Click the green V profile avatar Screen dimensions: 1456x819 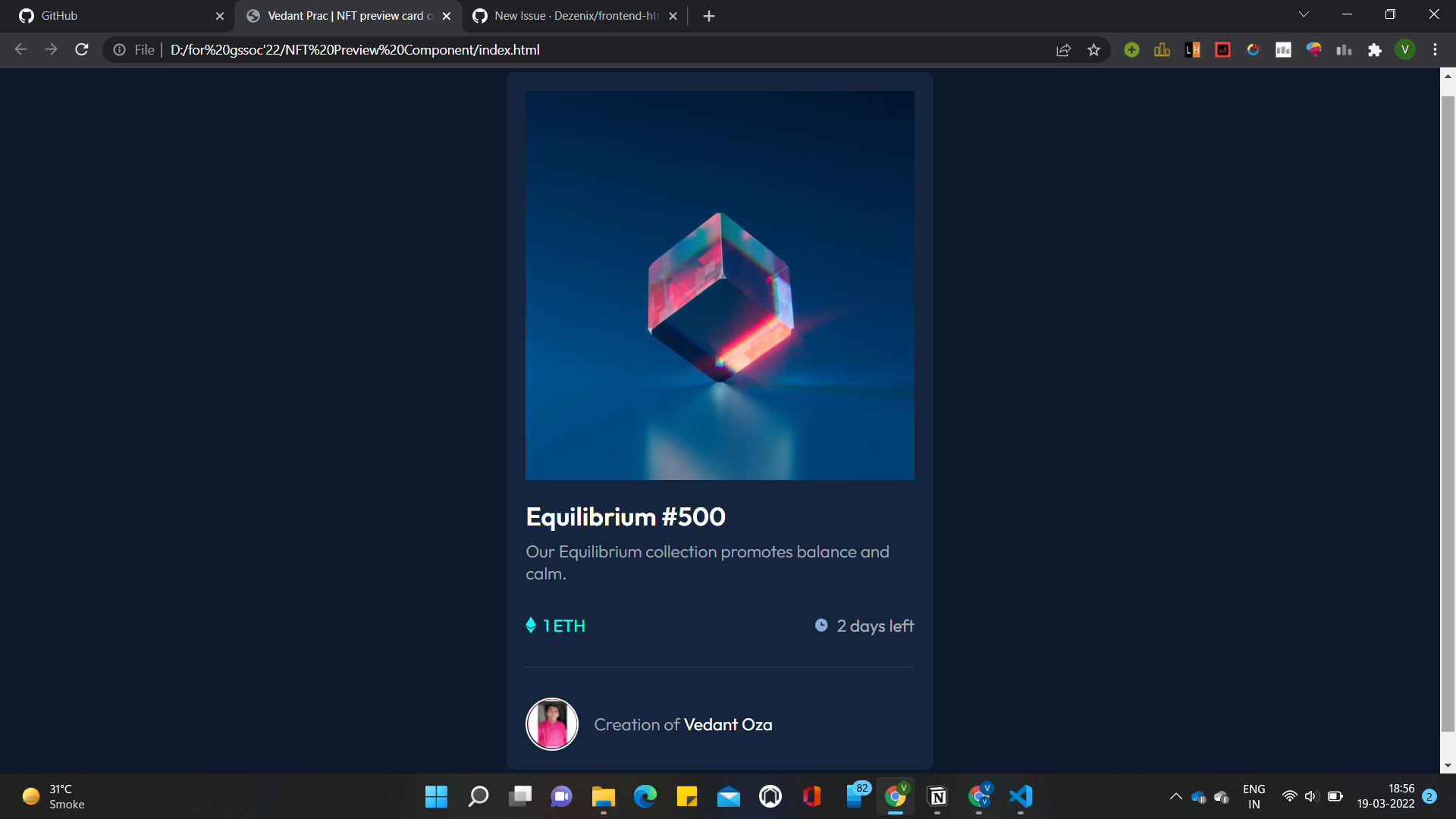[x=1404, y=50]
